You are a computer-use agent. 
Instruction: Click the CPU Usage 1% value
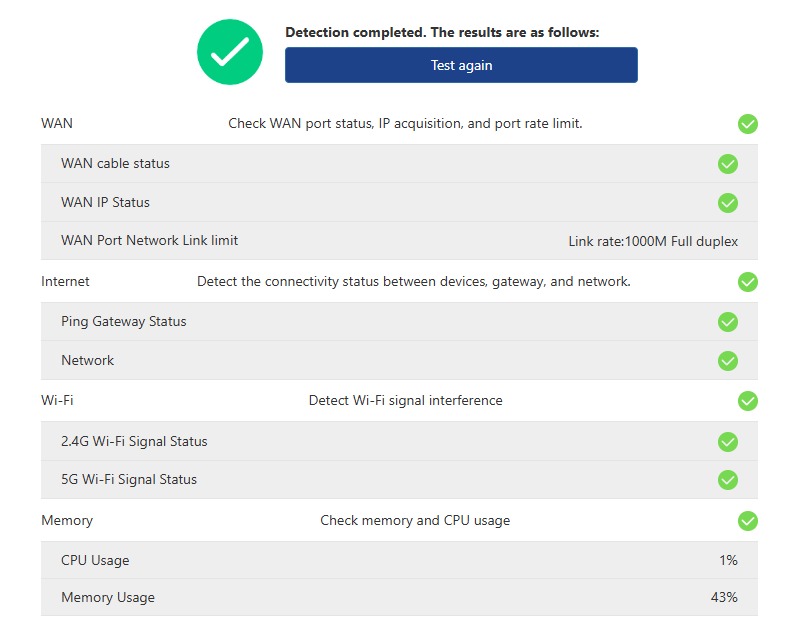point(728,561)
